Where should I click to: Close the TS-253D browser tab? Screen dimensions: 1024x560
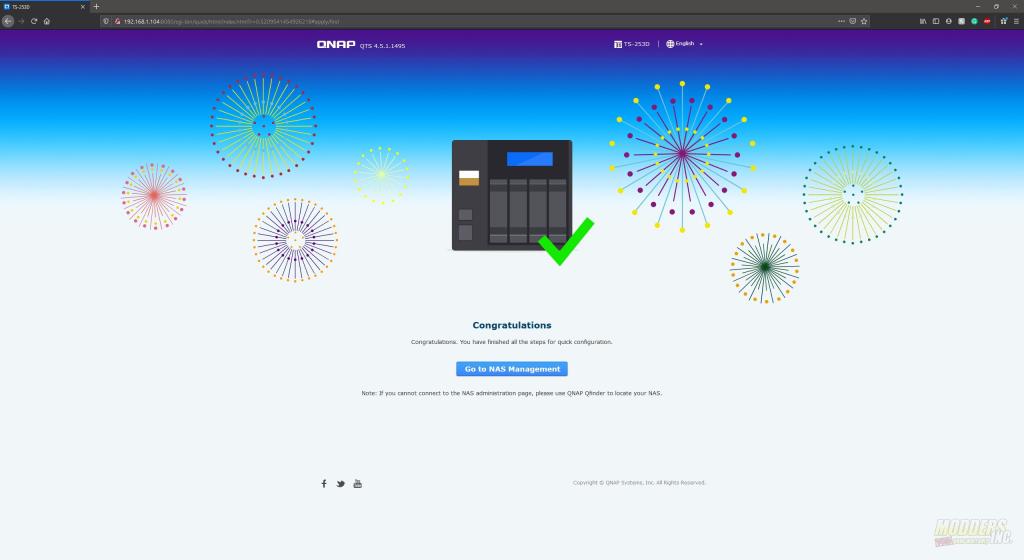(83, 7)
